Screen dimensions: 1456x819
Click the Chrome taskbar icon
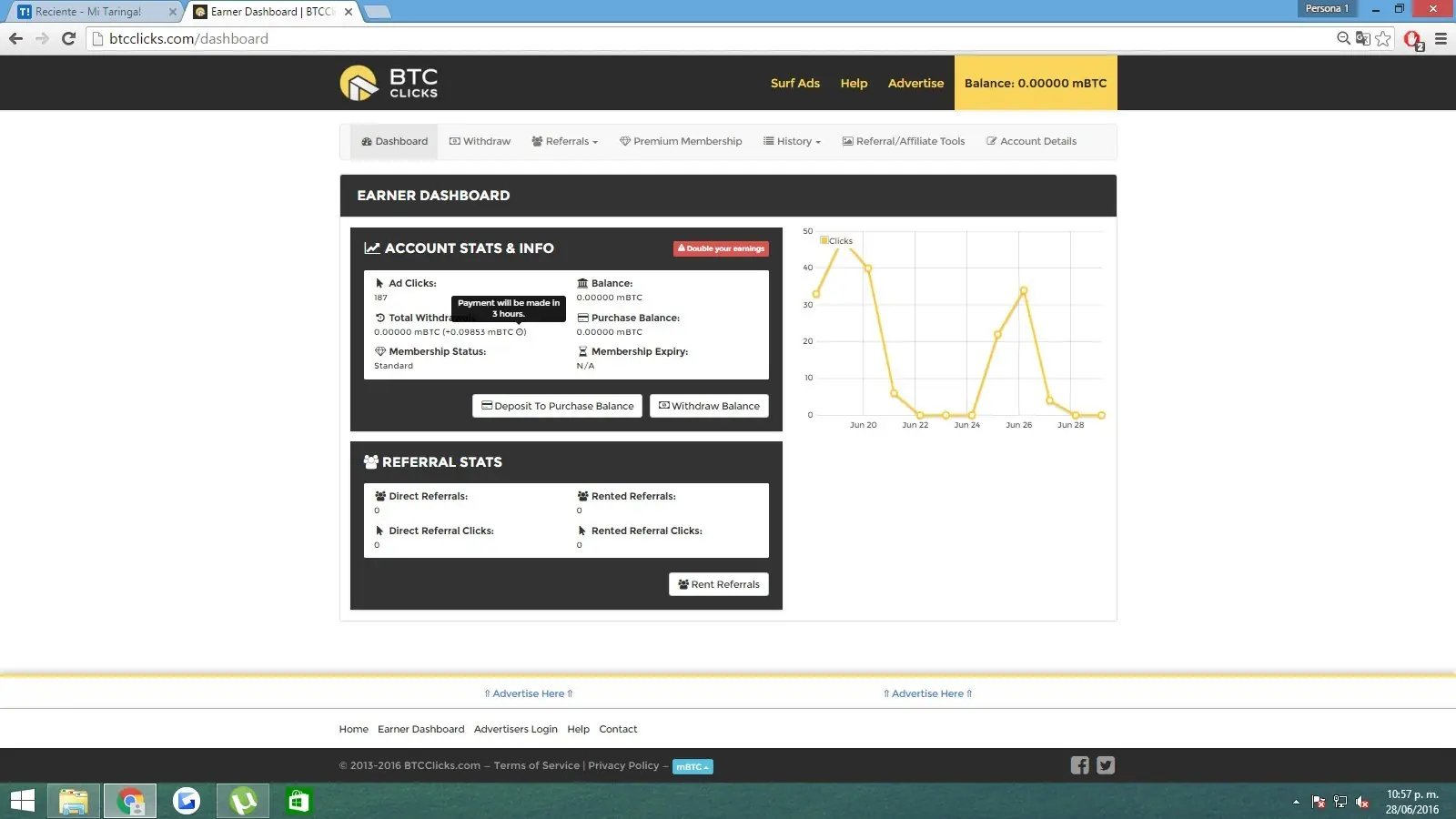[130, 801]
